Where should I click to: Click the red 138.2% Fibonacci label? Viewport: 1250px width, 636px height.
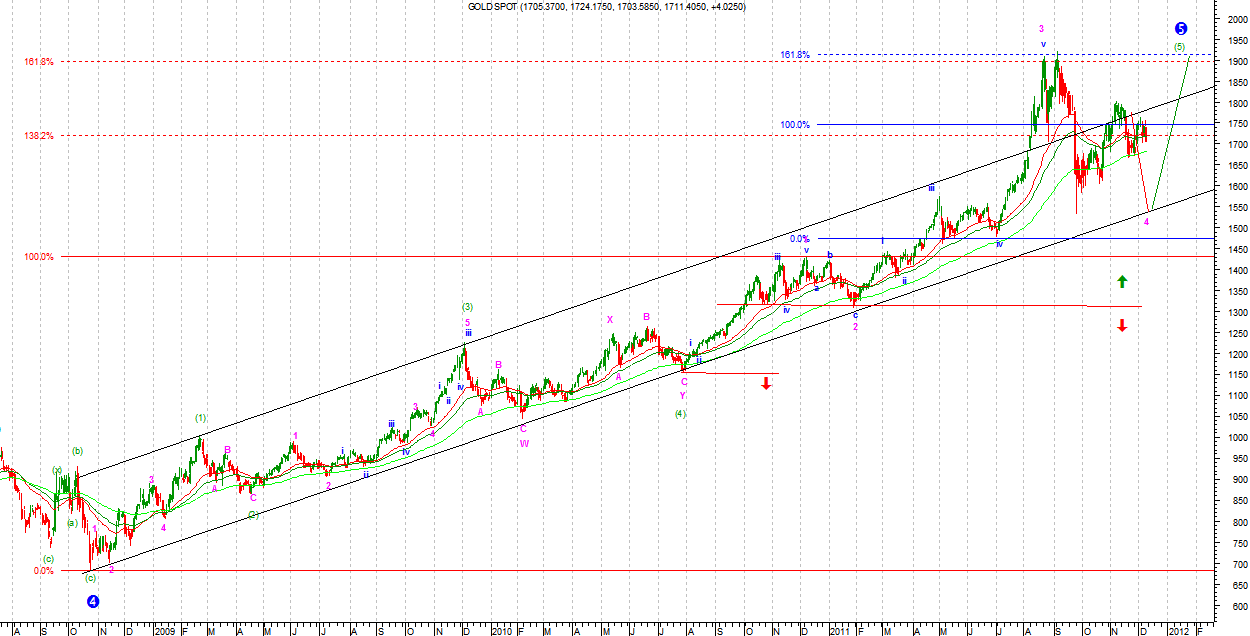[39, 135]
